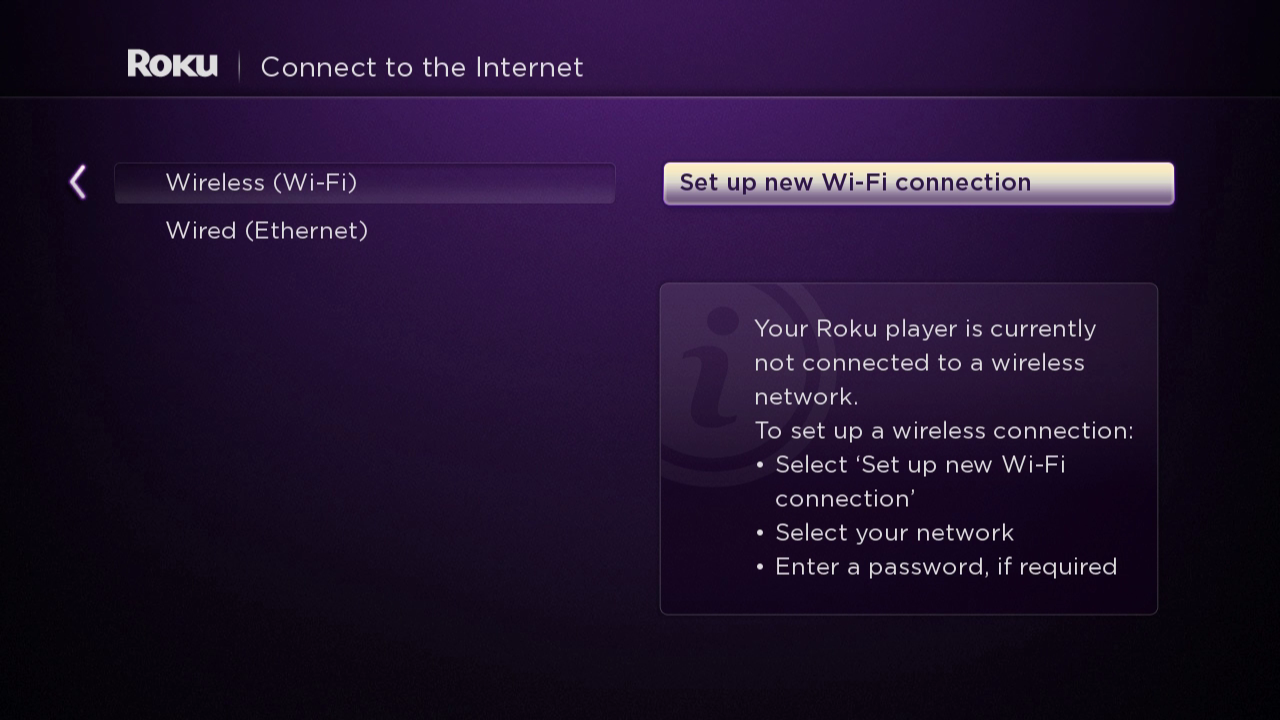Click the "To set up a wireless connection:" line
This screenshot has height=720, width=1280.
tap(944, 431)
